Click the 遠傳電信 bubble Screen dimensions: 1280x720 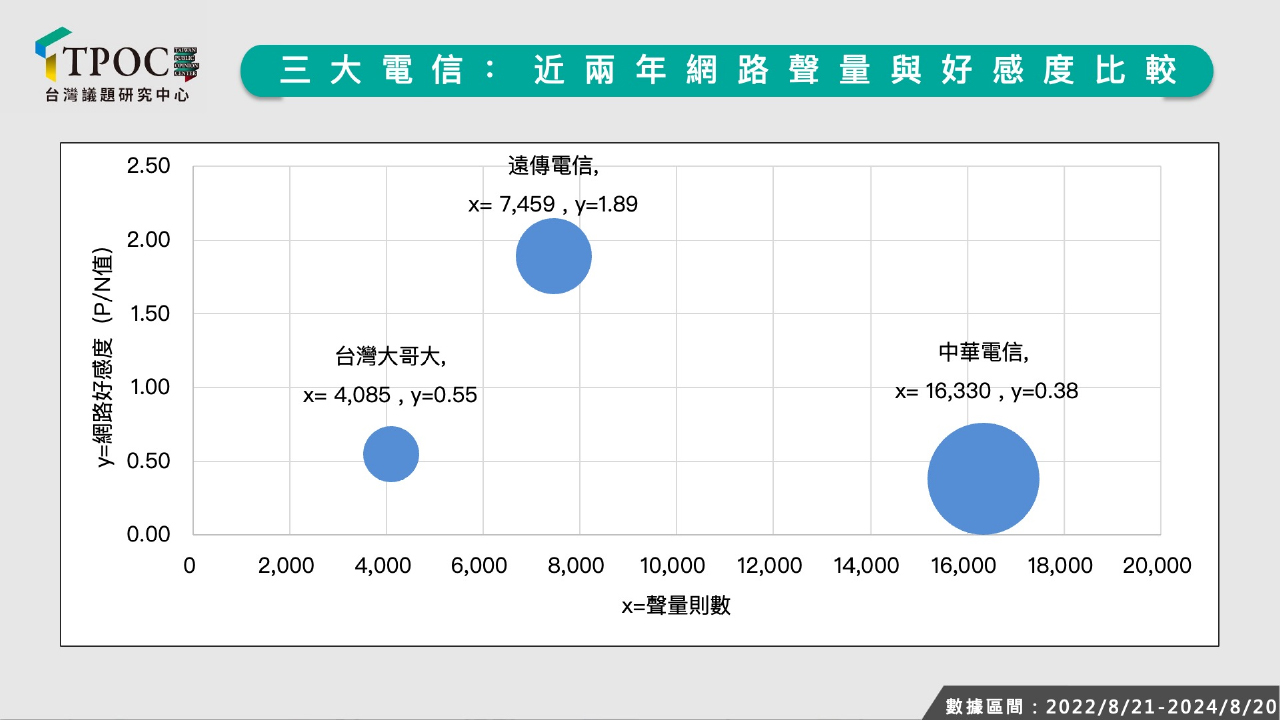(553, 256)
